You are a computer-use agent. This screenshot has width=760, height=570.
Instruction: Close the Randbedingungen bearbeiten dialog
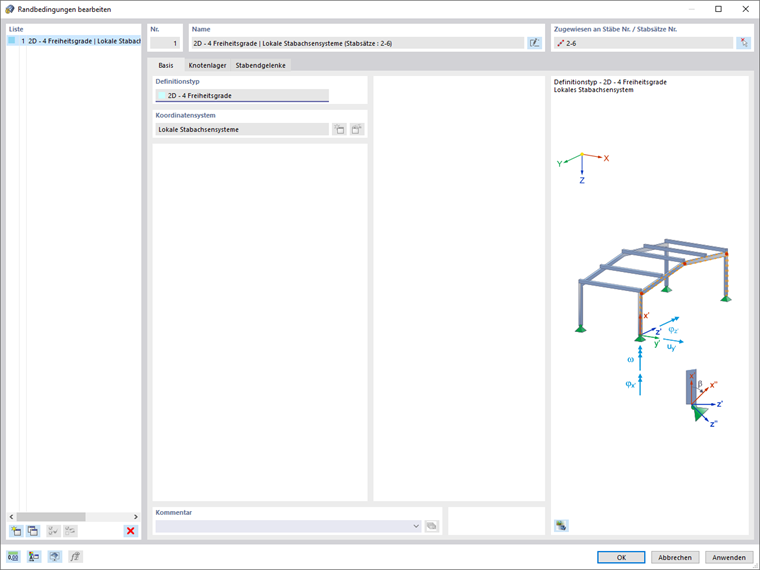click(745, 9)
